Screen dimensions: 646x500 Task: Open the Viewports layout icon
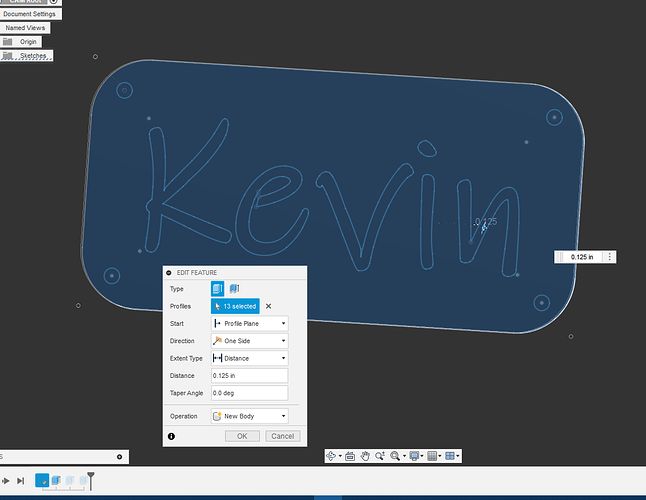coord(450,456)
